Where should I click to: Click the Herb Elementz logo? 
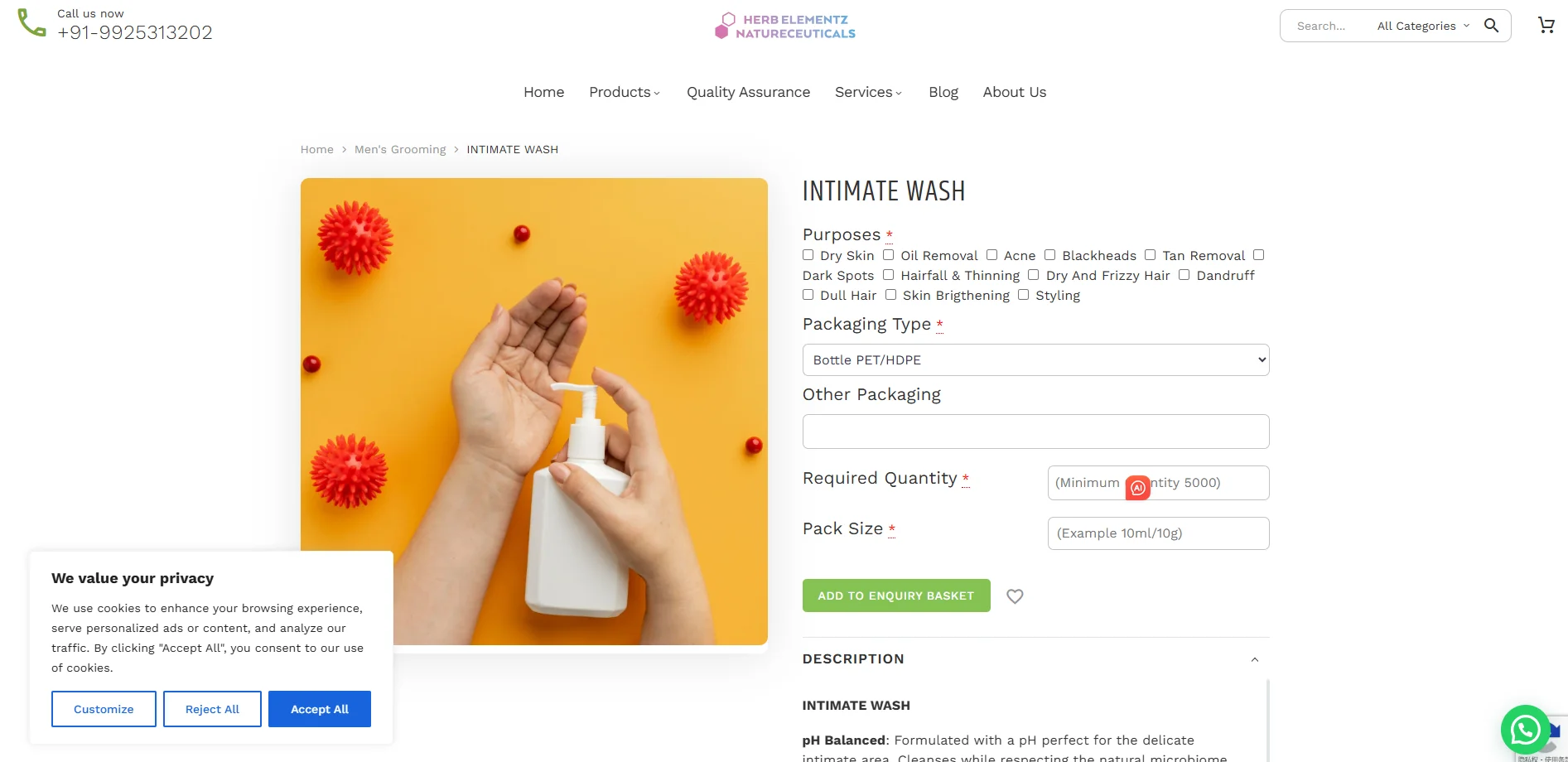point(784,26)
